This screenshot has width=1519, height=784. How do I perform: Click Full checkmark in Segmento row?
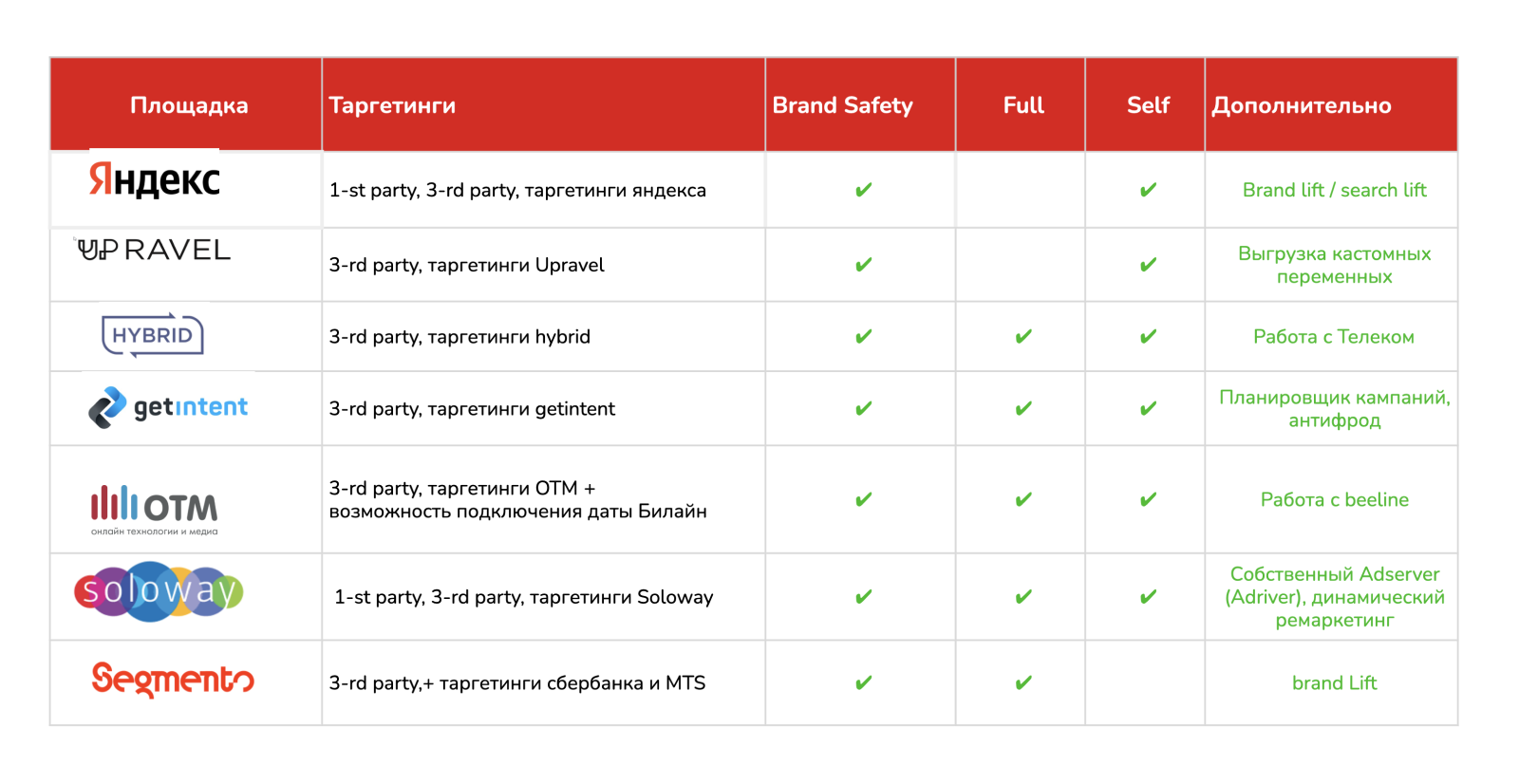[x=1022, y=683]
